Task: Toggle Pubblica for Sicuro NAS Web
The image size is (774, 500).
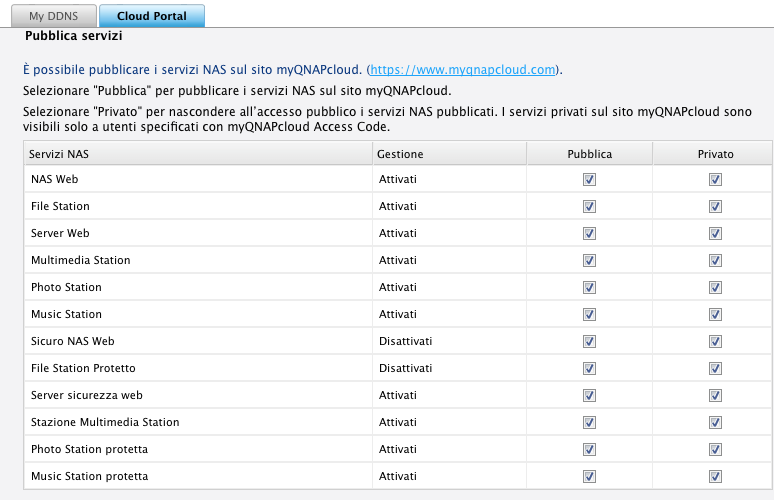Action: (x=589, y=341)
